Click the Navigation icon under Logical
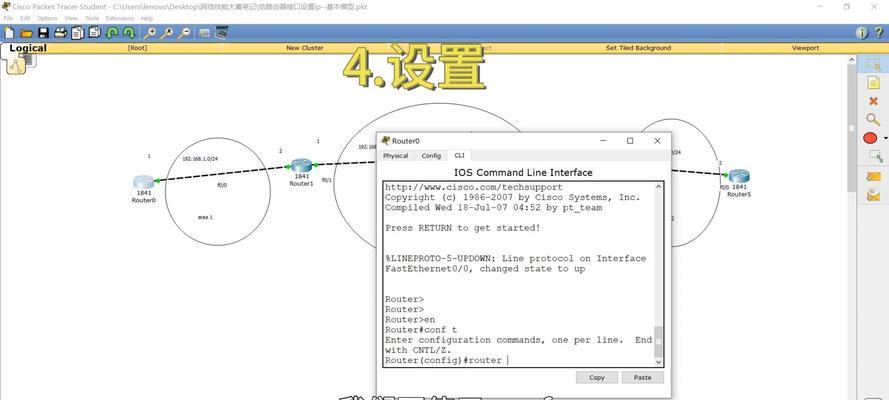The height and width of the screenshot is (400, 889). [15, 66]
